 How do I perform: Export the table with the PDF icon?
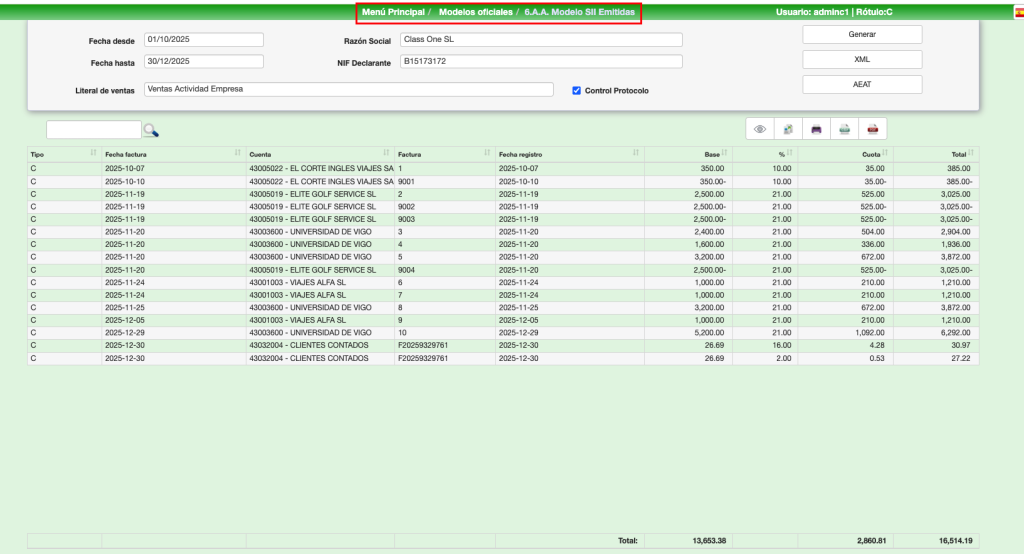(x=872, y=129)
